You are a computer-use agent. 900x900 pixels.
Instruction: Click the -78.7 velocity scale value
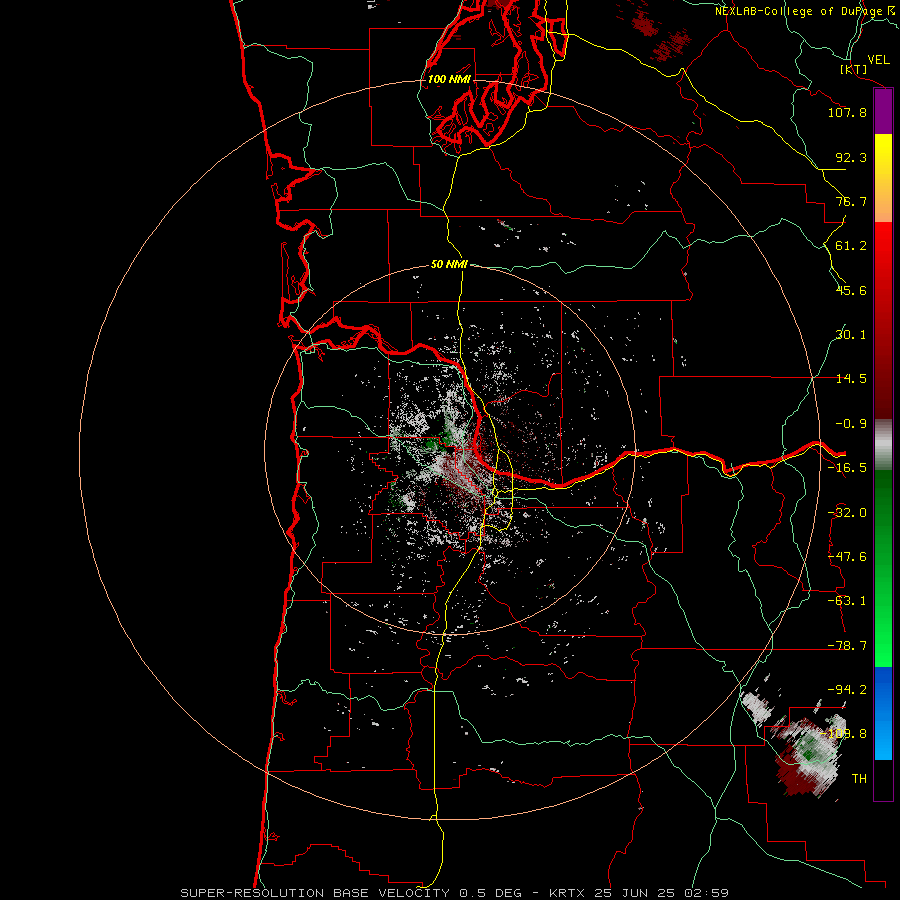tap(847, 646)
